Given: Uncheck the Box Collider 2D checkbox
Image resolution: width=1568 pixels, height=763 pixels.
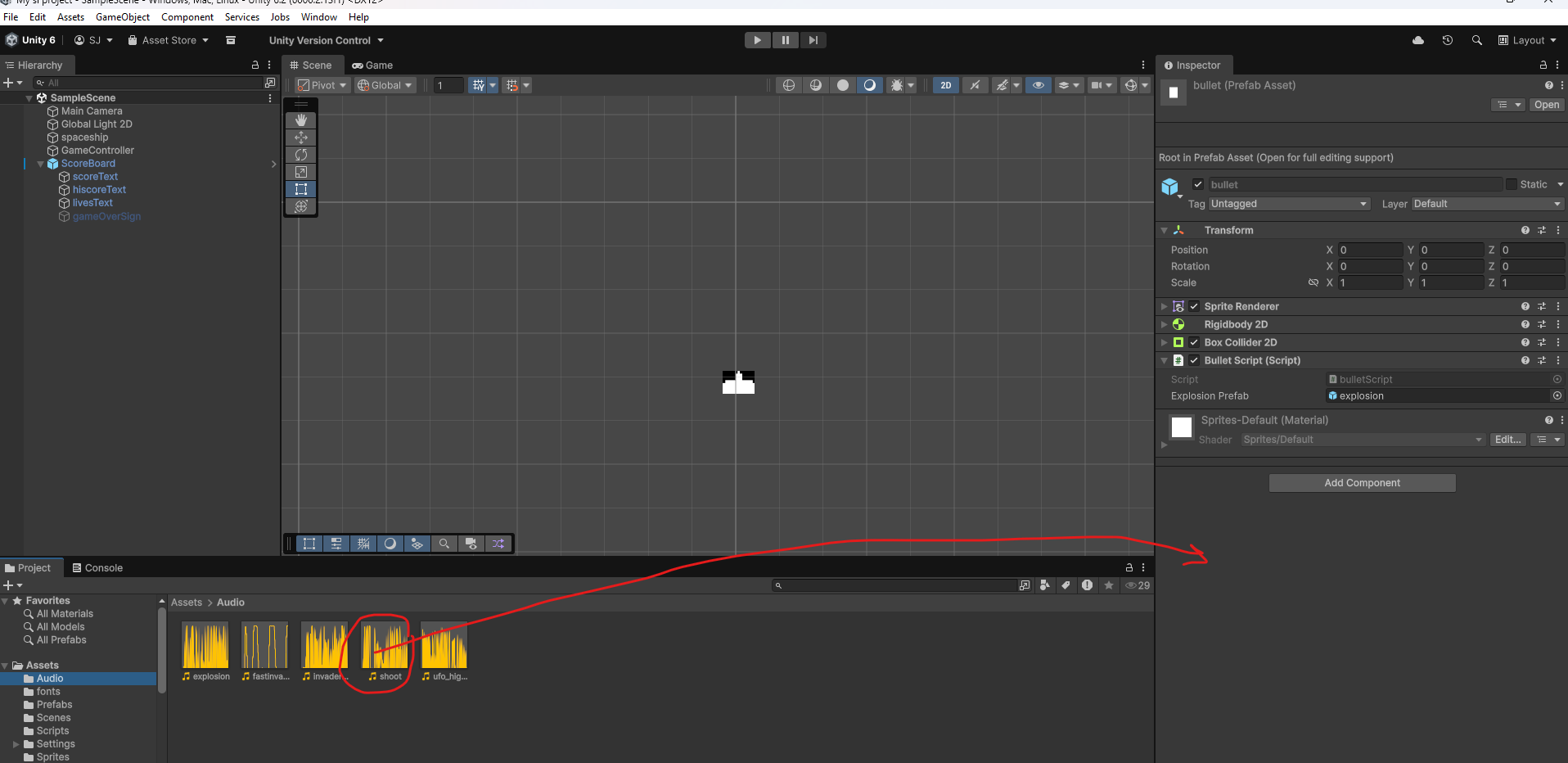Looking at the screenshot, I should tap(1194, 342).
